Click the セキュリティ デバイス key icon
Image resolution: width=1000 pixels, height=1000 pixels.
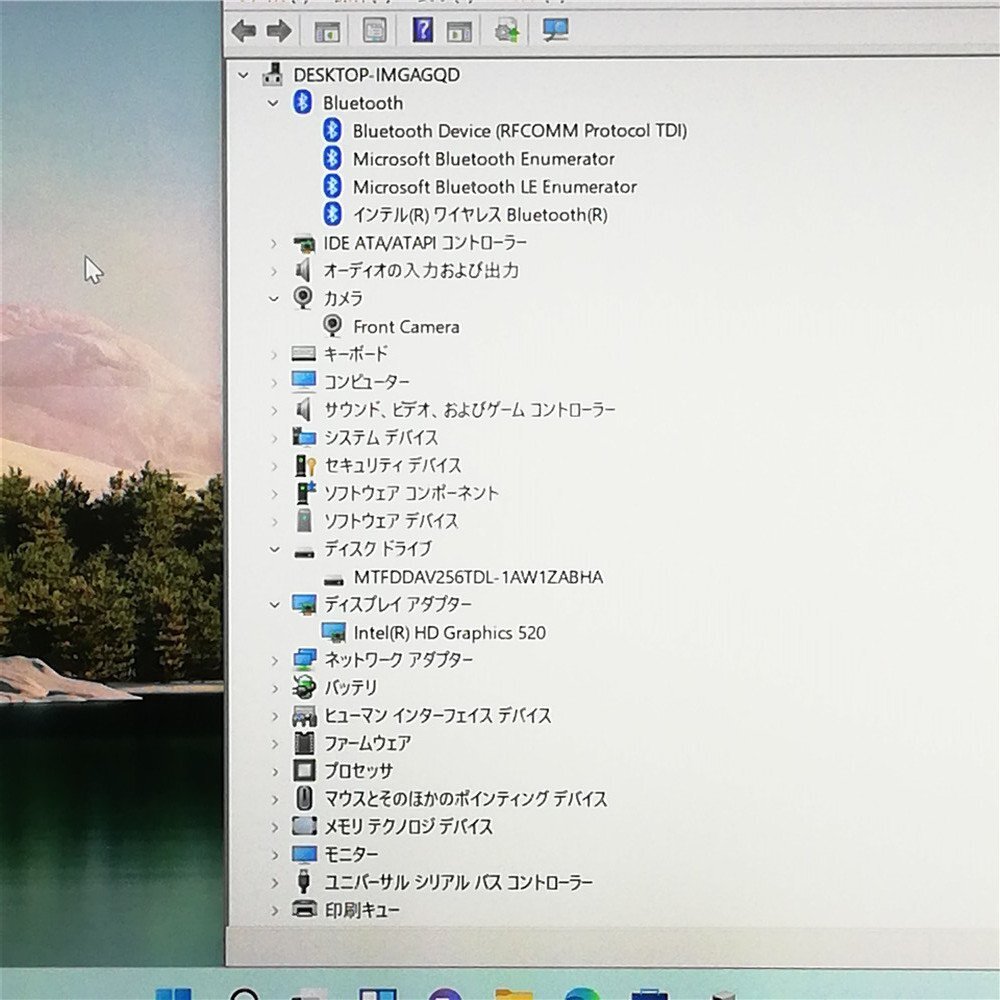(305, 466)
